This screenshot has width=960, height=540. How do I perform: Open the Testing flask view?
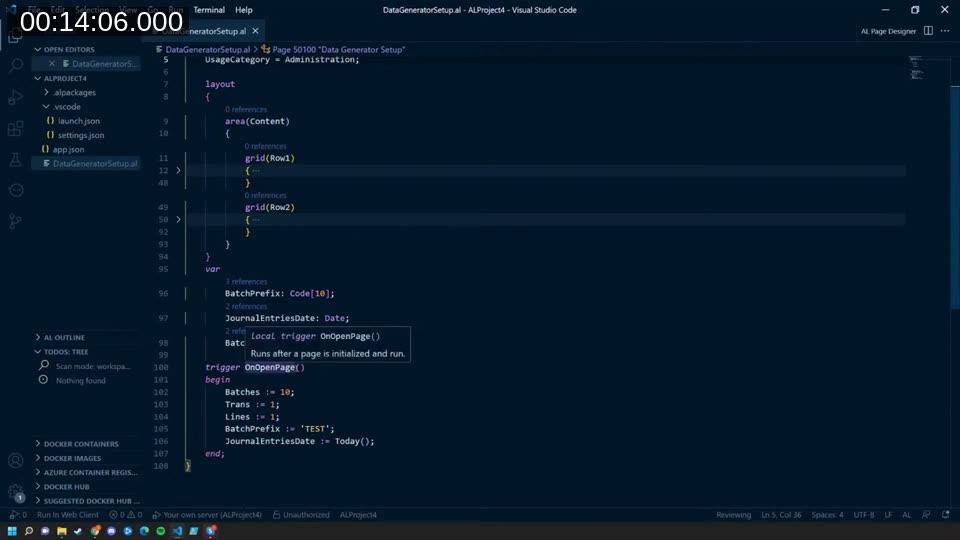click(16, 160)
